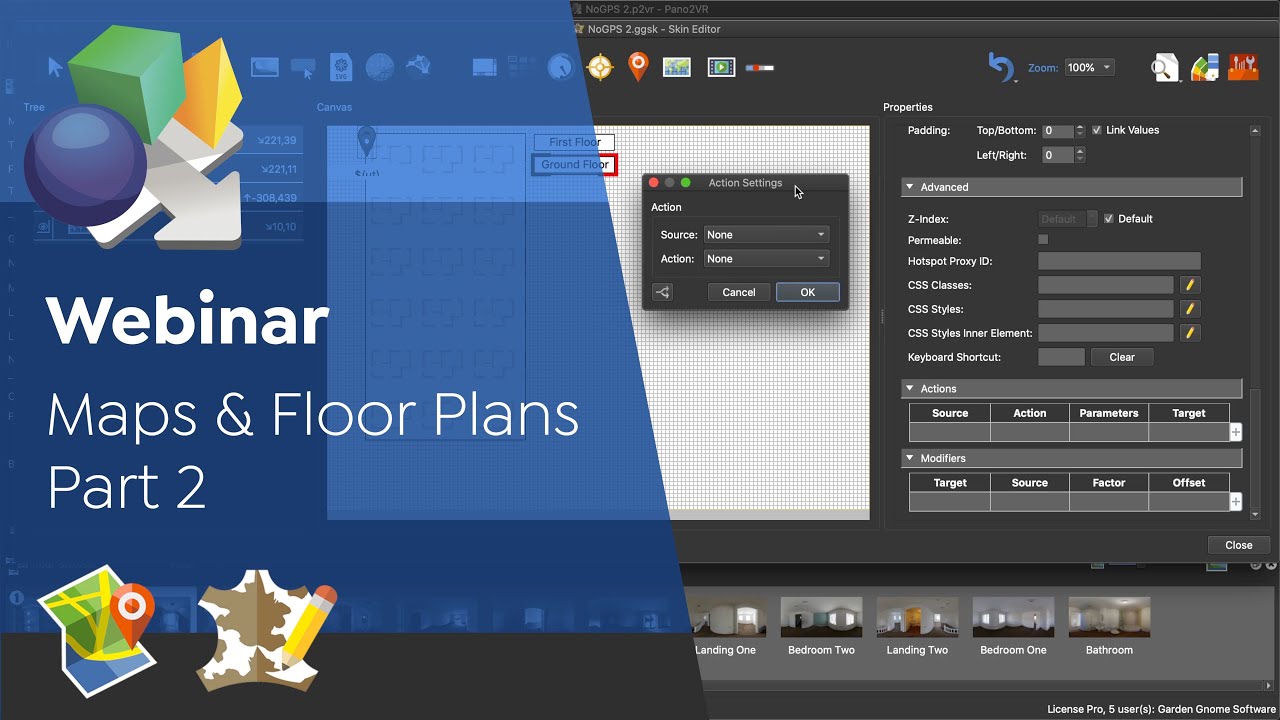Open the Source dropdown in Action Settings
The width and height of the screenshot is (1280, 720).
(x=766, y=234)
